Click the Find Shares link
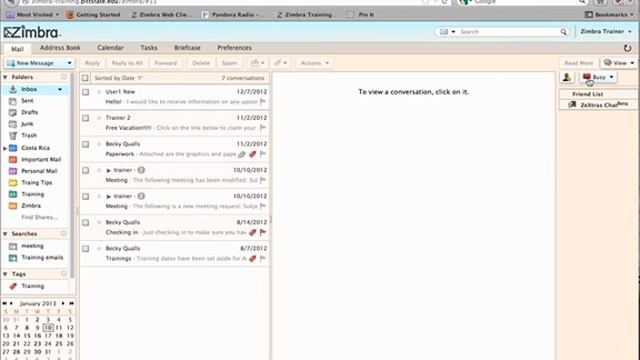This screenshot has height=360, width=640. [x=40, y=217]
